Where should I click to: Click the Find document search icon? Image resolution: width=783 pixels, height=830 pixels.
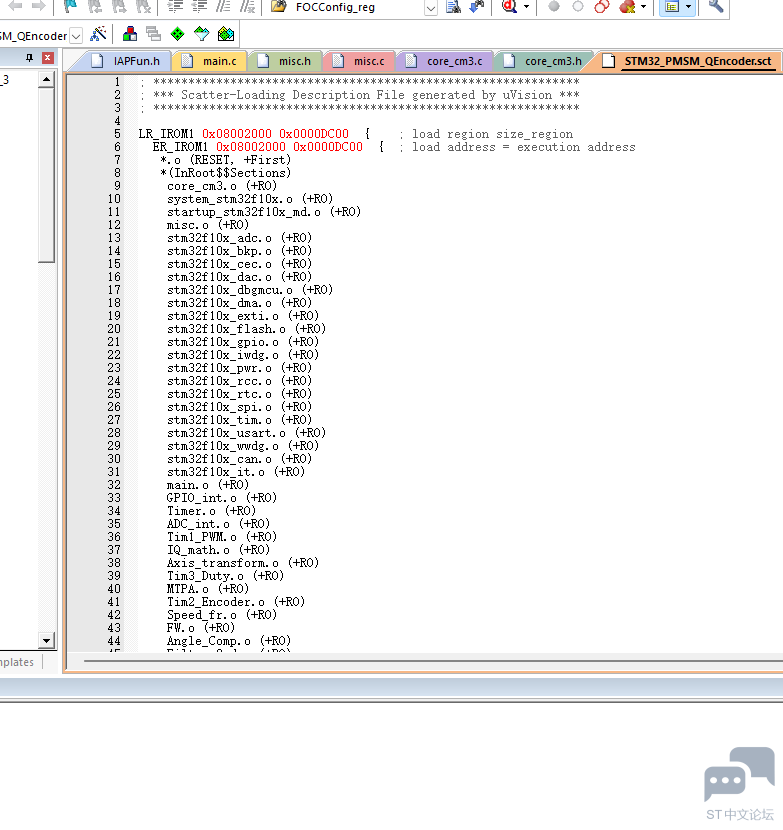pyautogui.click(x=453, y=6)
